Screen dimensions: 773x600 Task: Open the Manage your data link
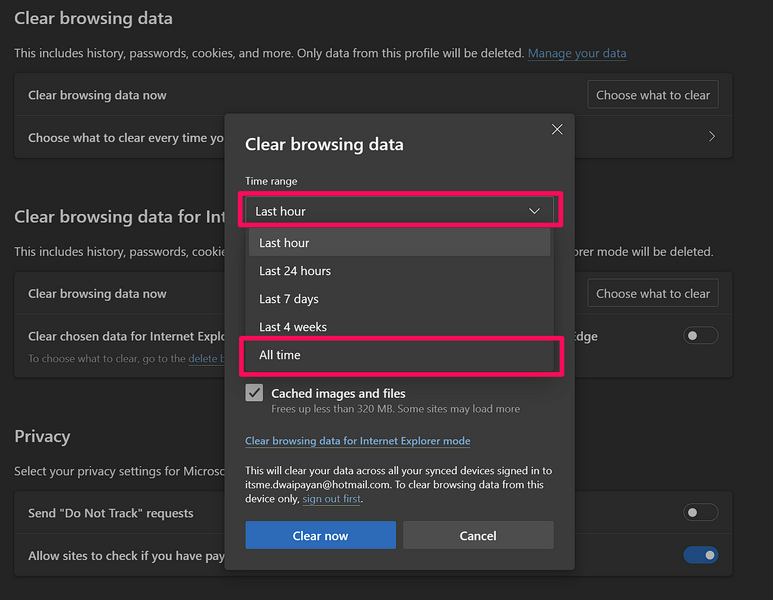[x=577, y=53]
